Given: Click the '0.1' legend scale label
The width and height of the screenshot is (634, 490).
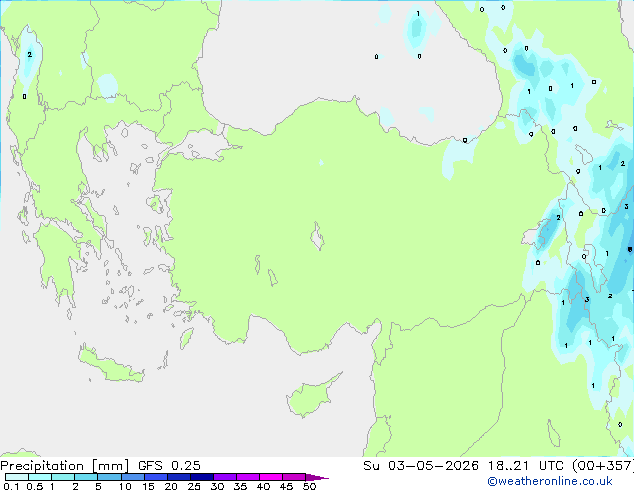Looking at the screenshot, I should pyautogui.click(x=11, y=486).
